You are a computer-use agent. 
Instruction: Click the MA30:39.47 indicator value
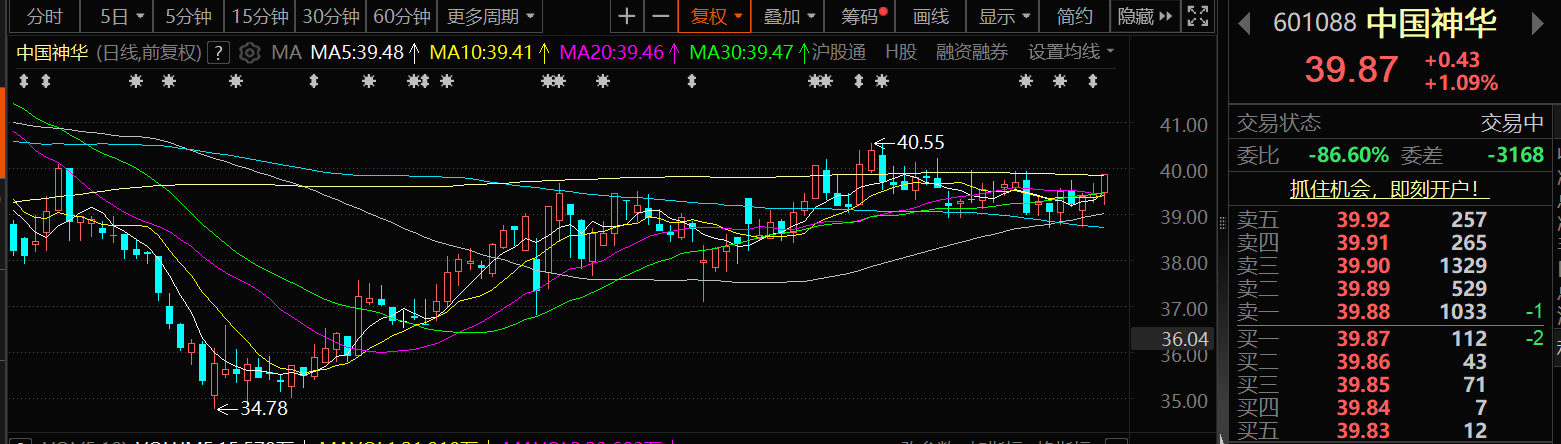click(x=741, y=52)
